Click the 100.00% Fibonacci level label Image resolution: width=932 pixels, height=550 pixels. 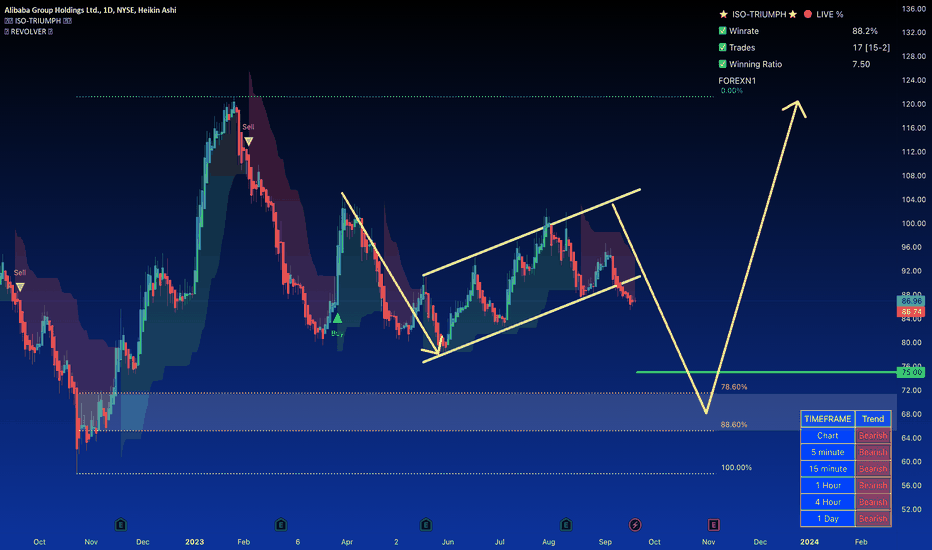click(736, 467)
